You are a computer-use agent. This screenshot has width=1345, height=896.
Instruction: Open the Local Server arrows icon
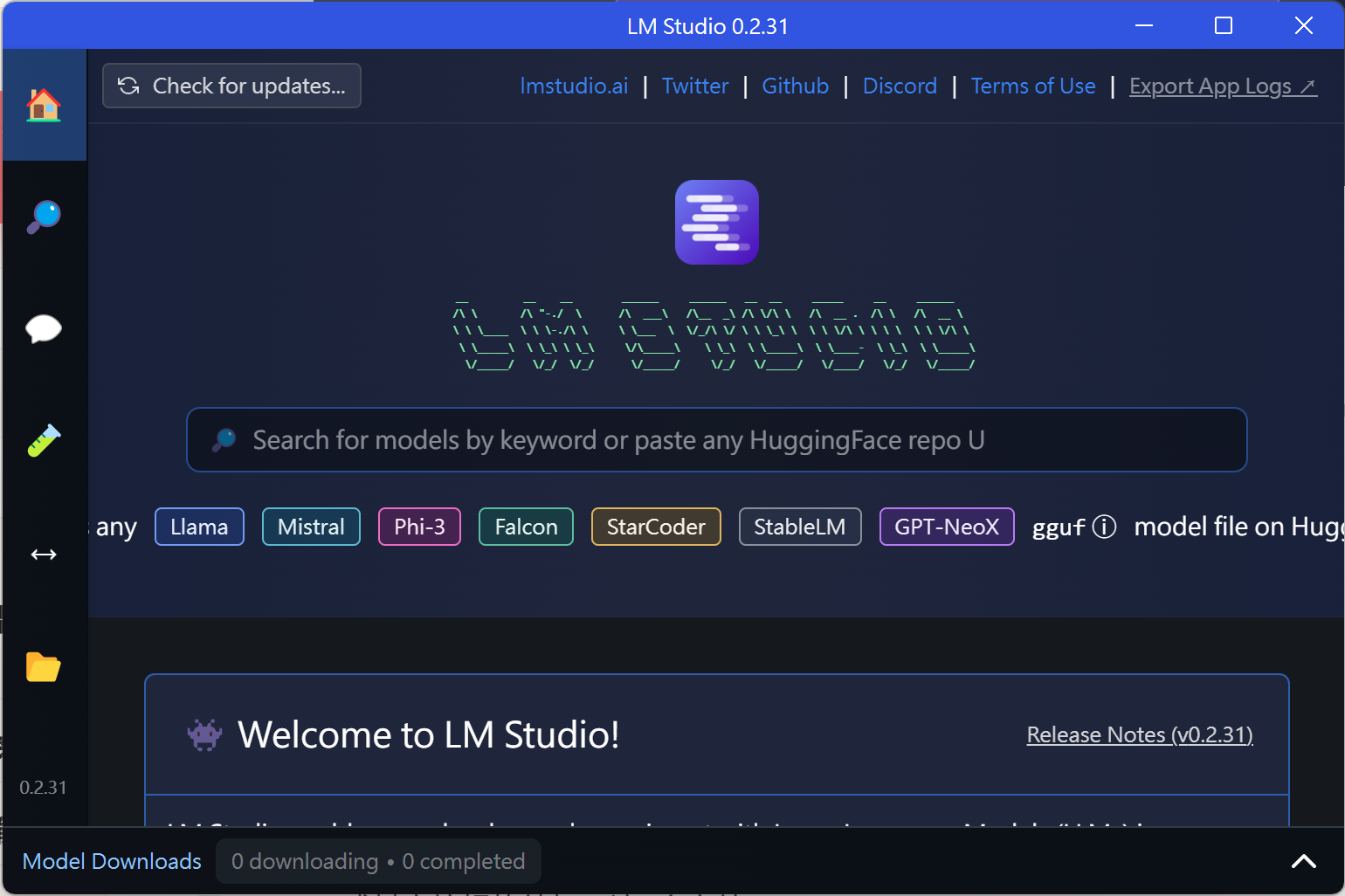pos(44,555)
